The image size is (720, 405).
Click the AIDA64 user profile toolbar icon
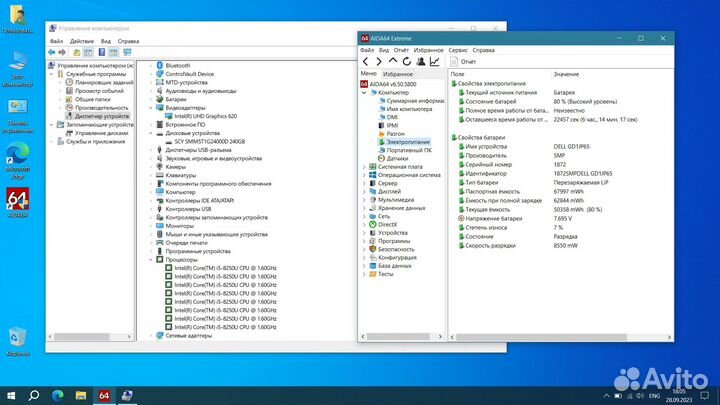pyautogui.click(x=421, y=61)
